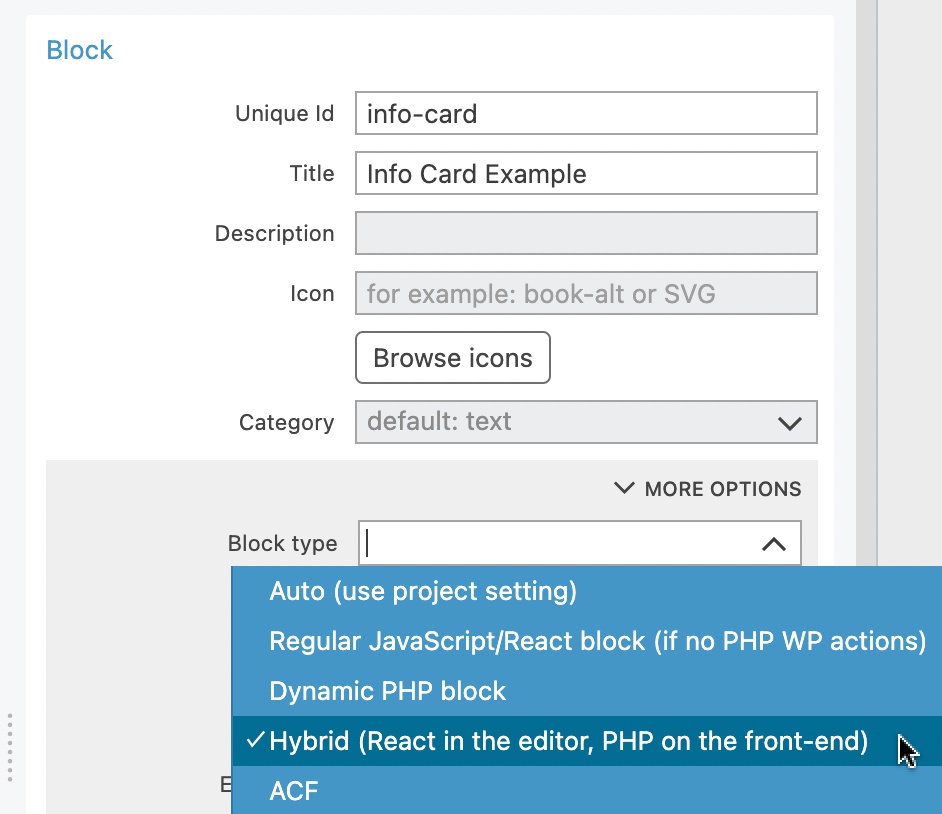
Task: Click the checkmark next to Hybrid option
Action: pos(255,740)
